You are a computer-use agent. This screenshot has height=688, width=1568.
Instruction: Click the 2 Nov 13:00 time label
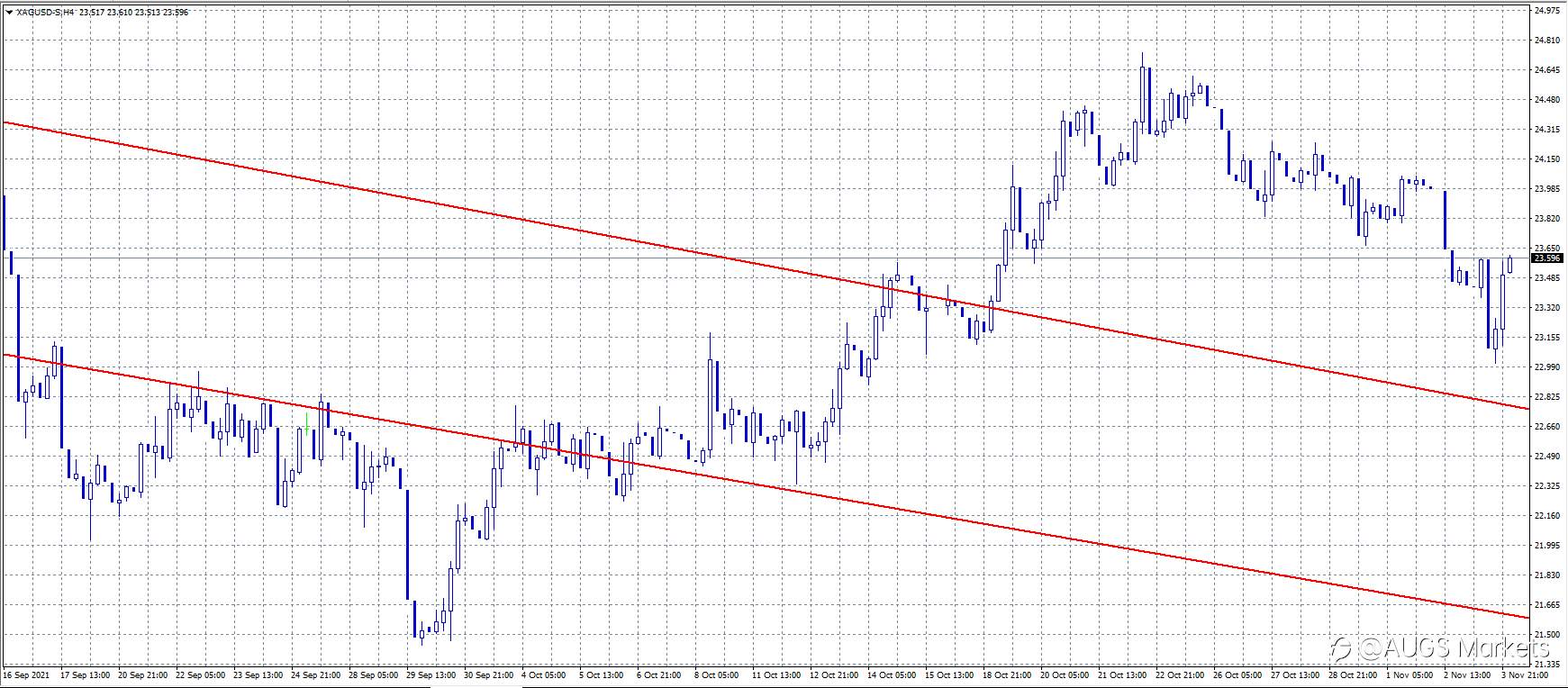tap(1467, 674)
